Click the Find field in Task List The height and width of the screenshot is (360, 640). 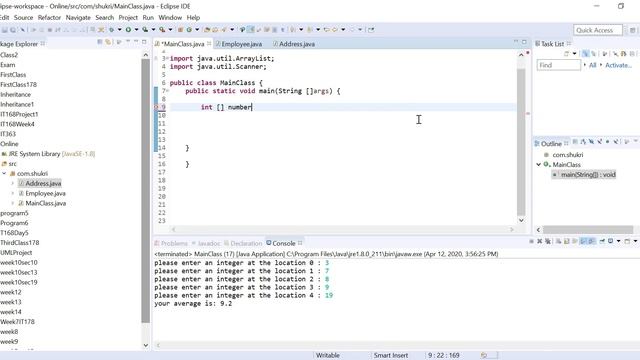[x=558, y=65]
